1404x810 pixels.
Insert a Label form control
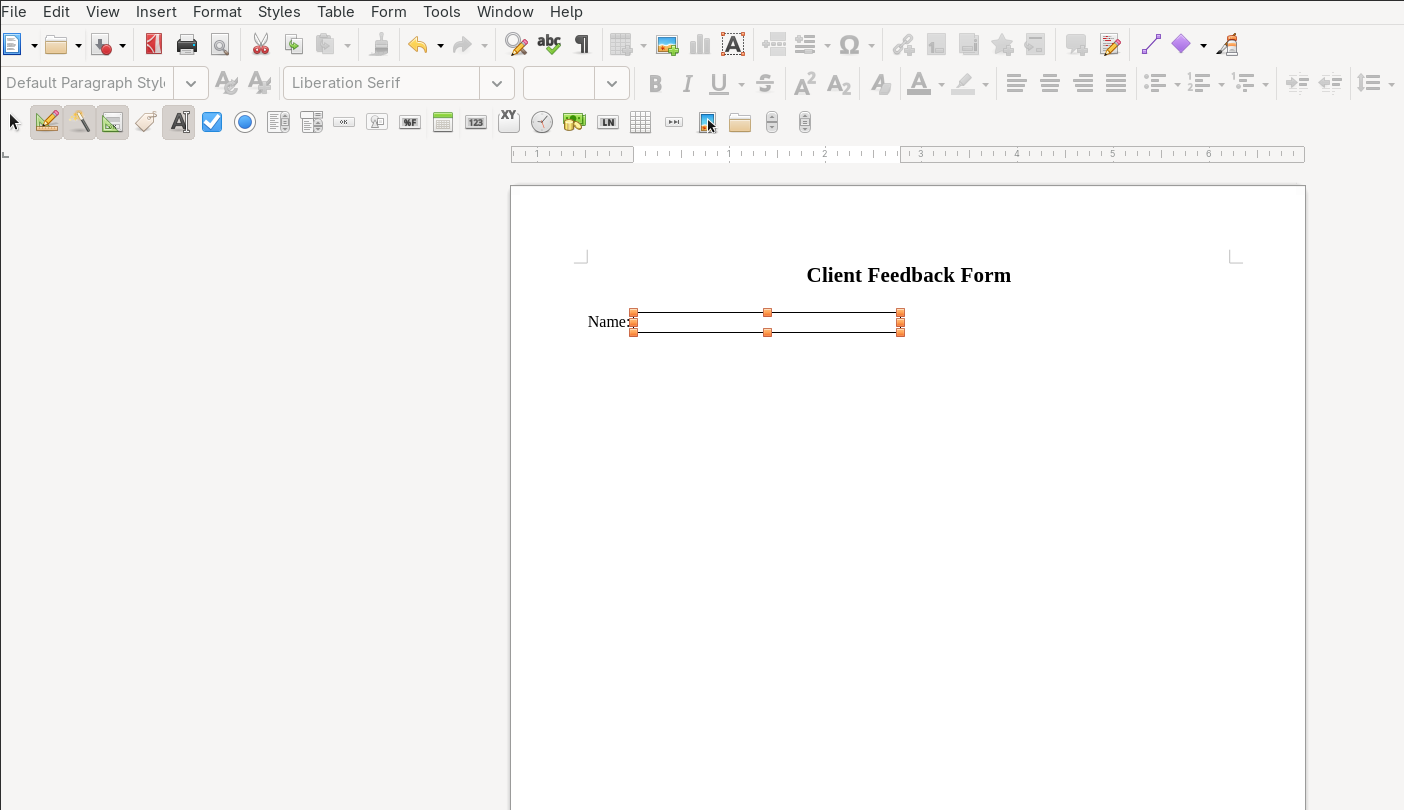point(146,122)
